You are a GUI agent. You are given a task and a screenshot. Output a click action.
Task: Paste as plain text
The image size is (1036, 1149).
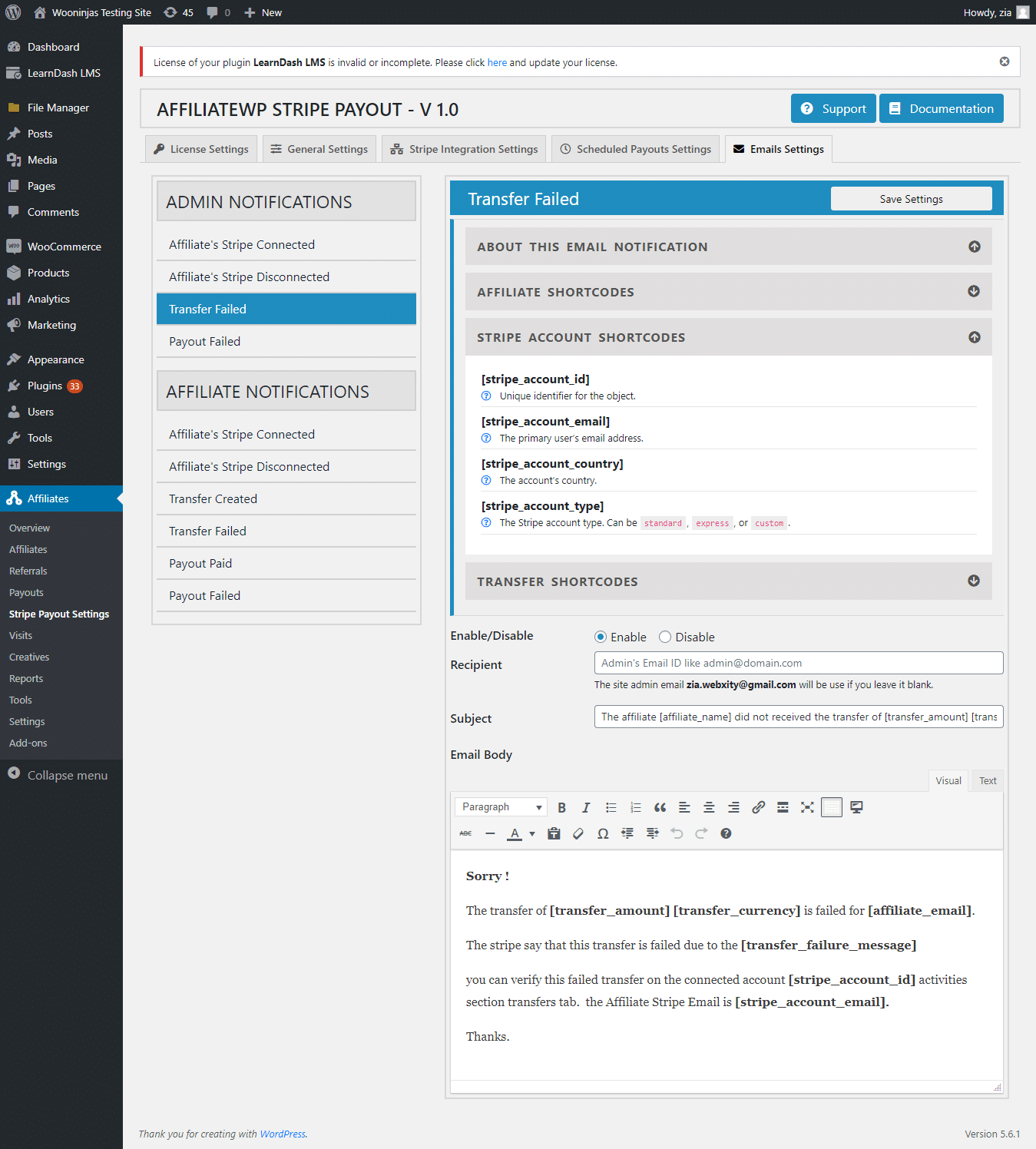554,833
